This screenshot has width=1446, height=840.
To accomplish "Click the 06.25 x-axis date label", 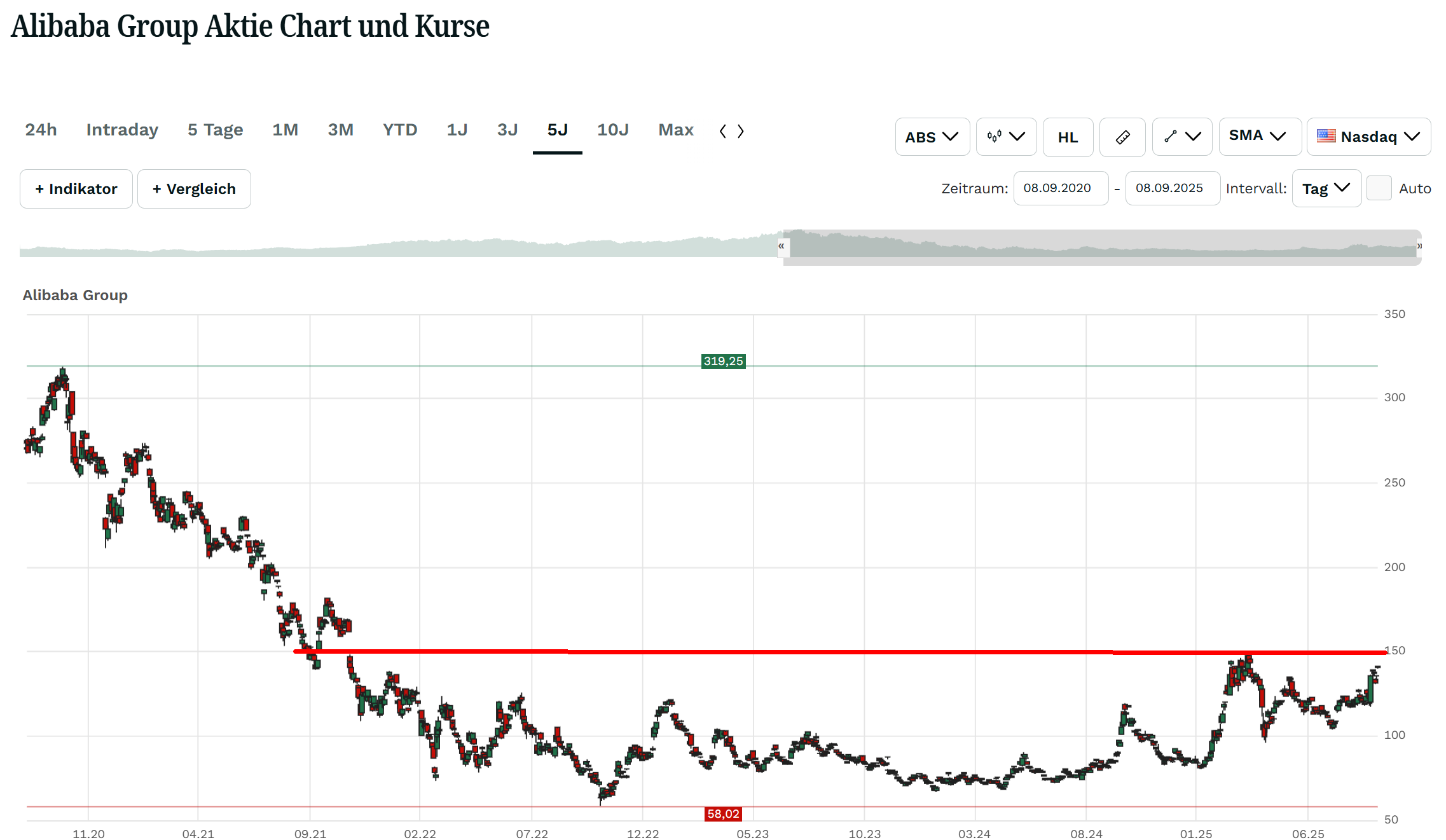I will [x=1308, y=834].
